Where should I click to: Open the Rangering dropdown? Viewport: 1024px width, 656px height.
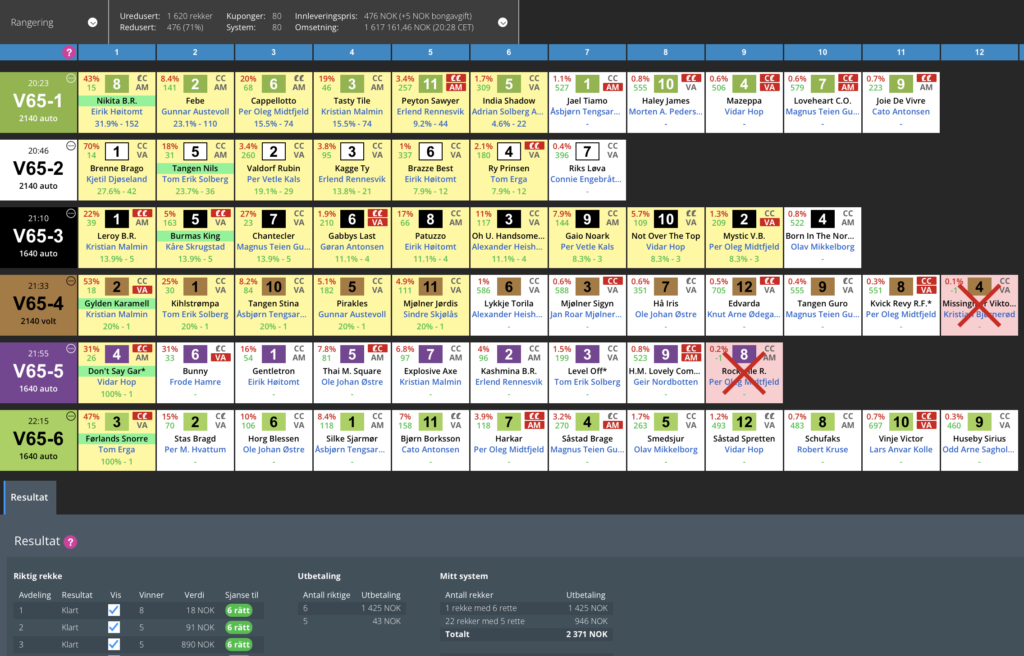(x=92, y=22)
